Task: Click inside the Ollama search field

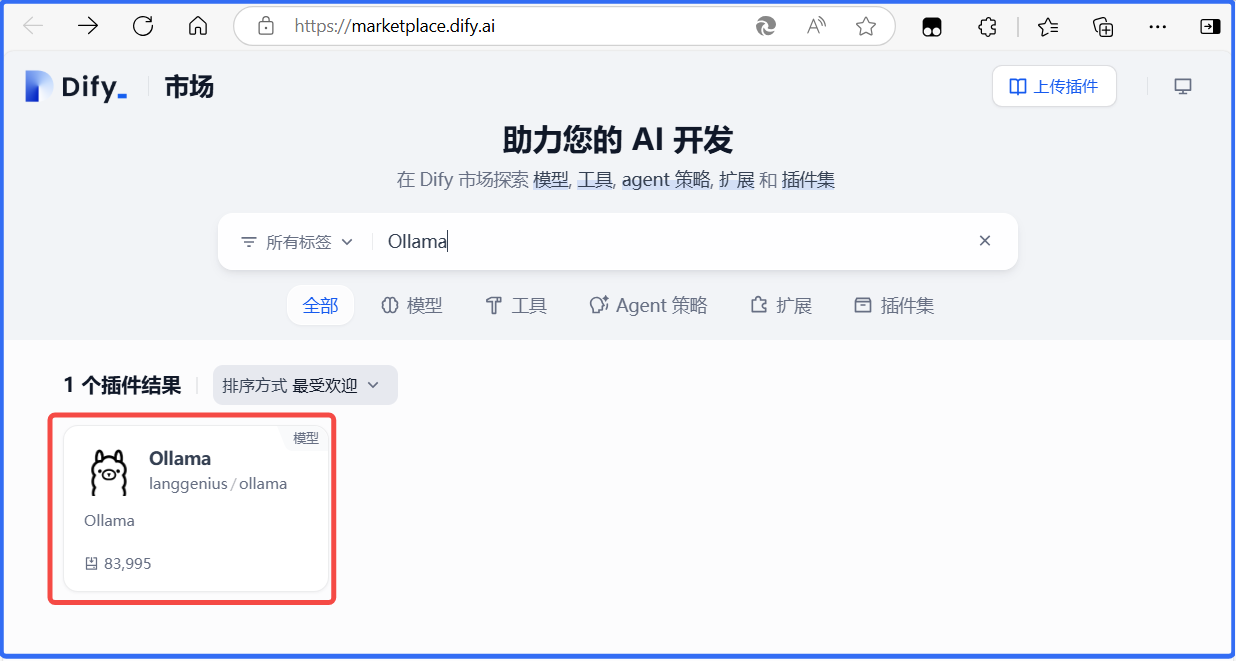Action: [670, 241]
